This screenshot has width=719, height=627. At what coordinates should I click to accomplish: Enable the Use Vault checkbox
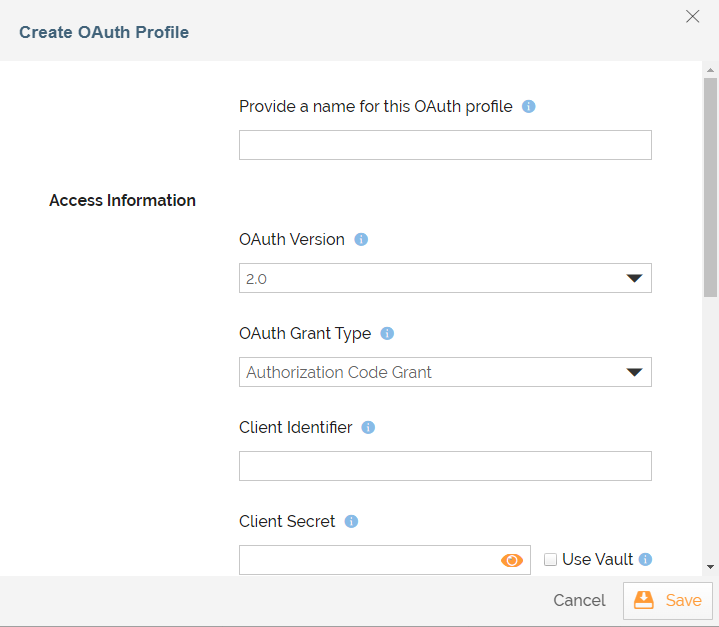[x=550, y=560]
